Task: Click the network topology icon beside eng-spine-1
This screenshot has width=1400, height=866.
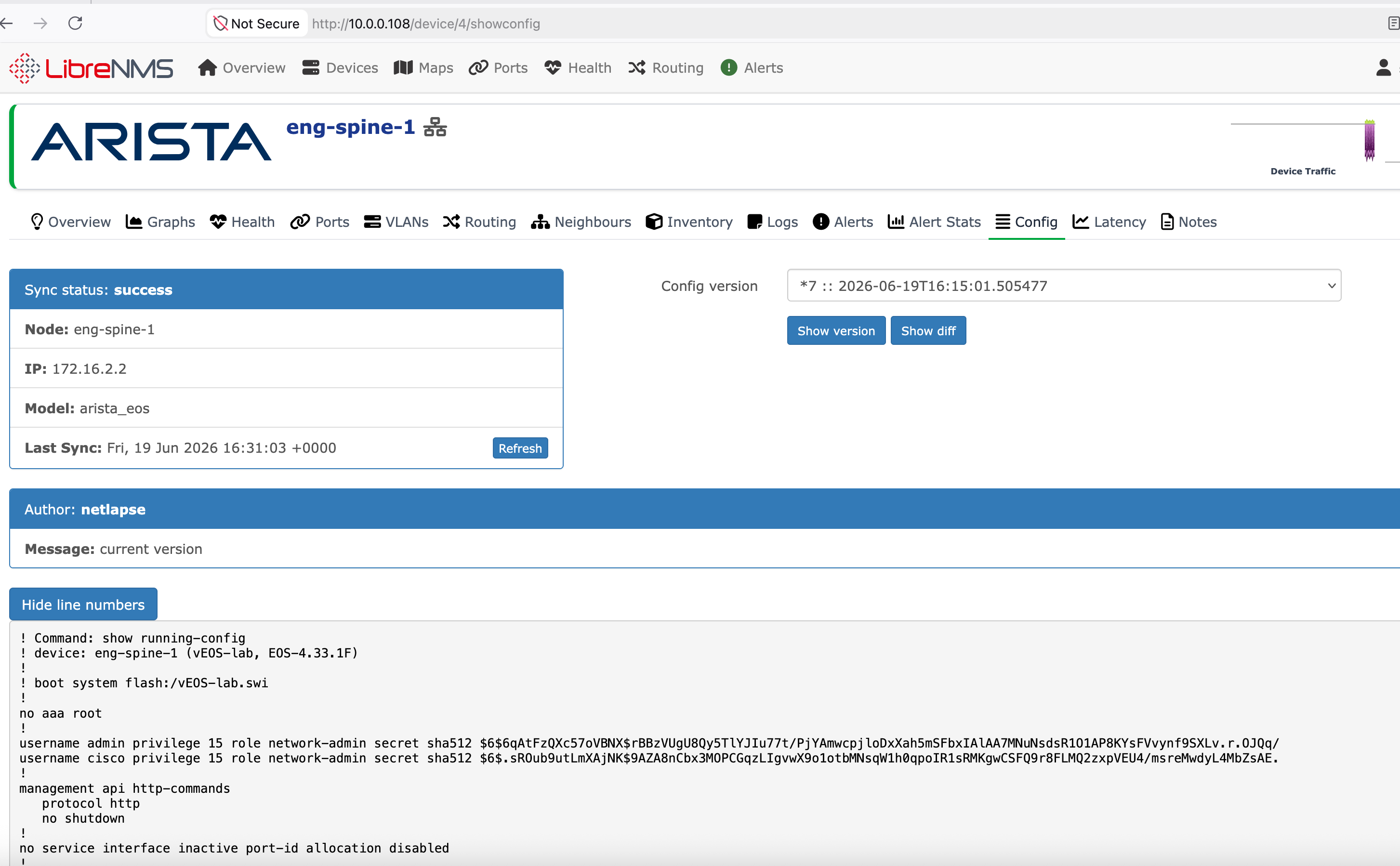Action: (x=435, y=127)
